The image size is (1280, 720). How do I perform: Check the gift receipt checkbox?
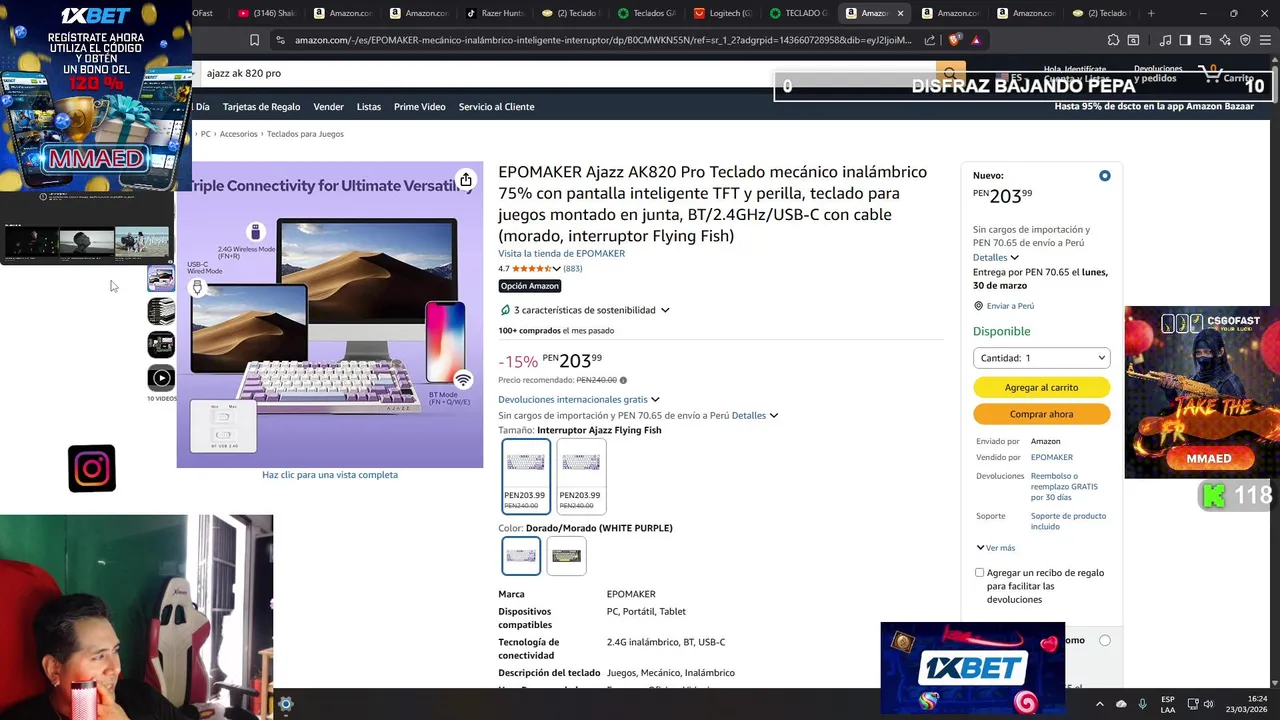(x=979, y=573)
